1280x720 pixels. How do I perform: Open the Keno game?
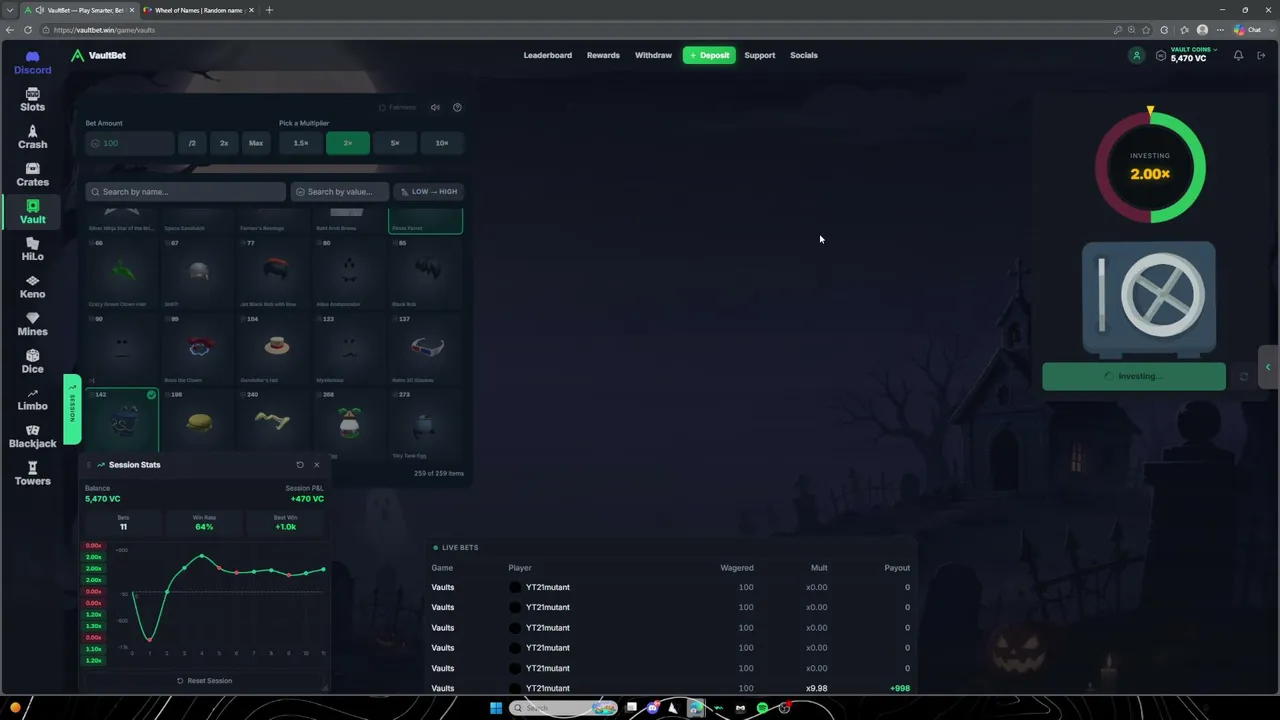coord(32,287)
